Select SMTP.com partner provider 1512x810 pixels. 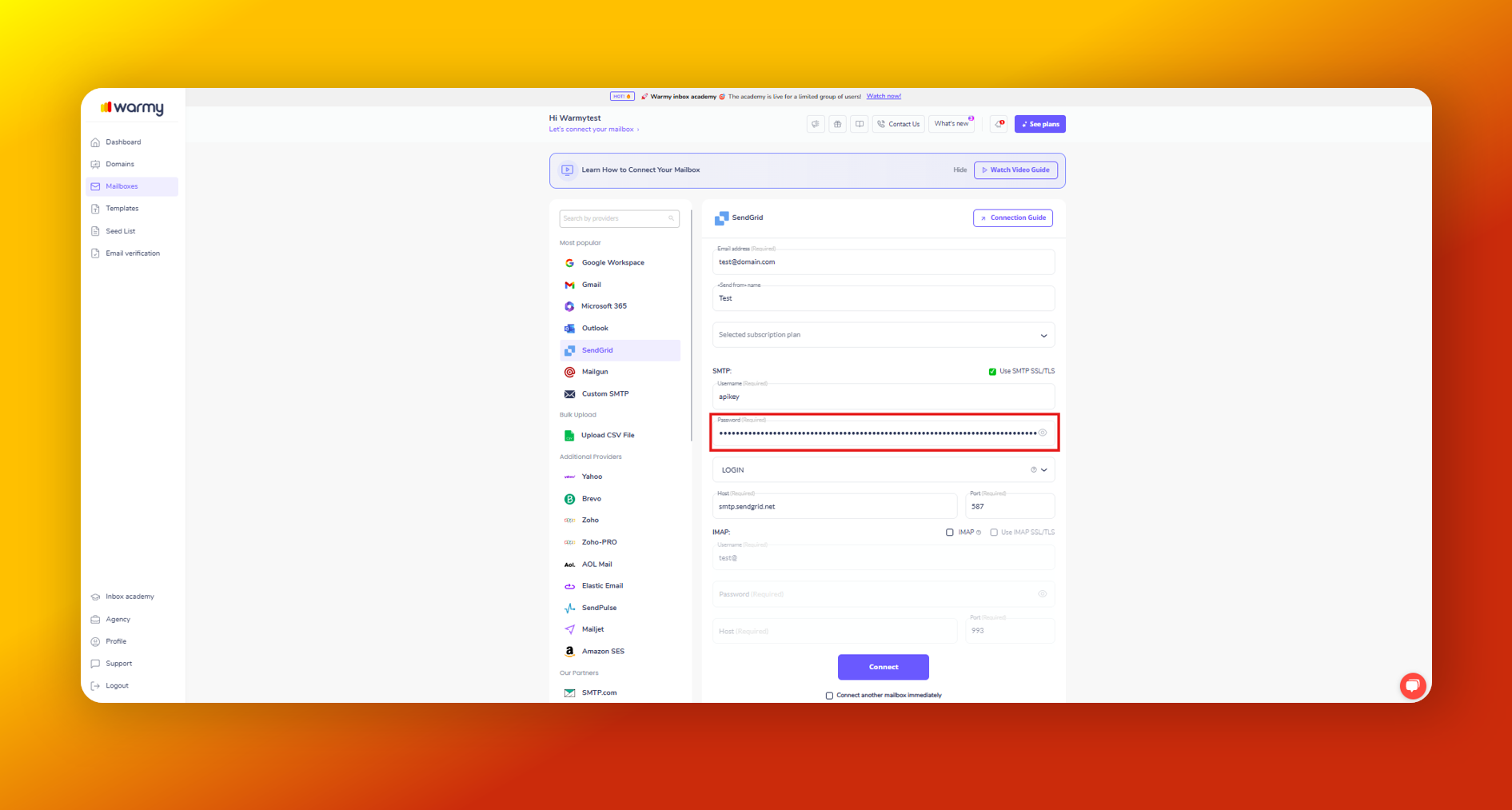click(x=620, y=692)
